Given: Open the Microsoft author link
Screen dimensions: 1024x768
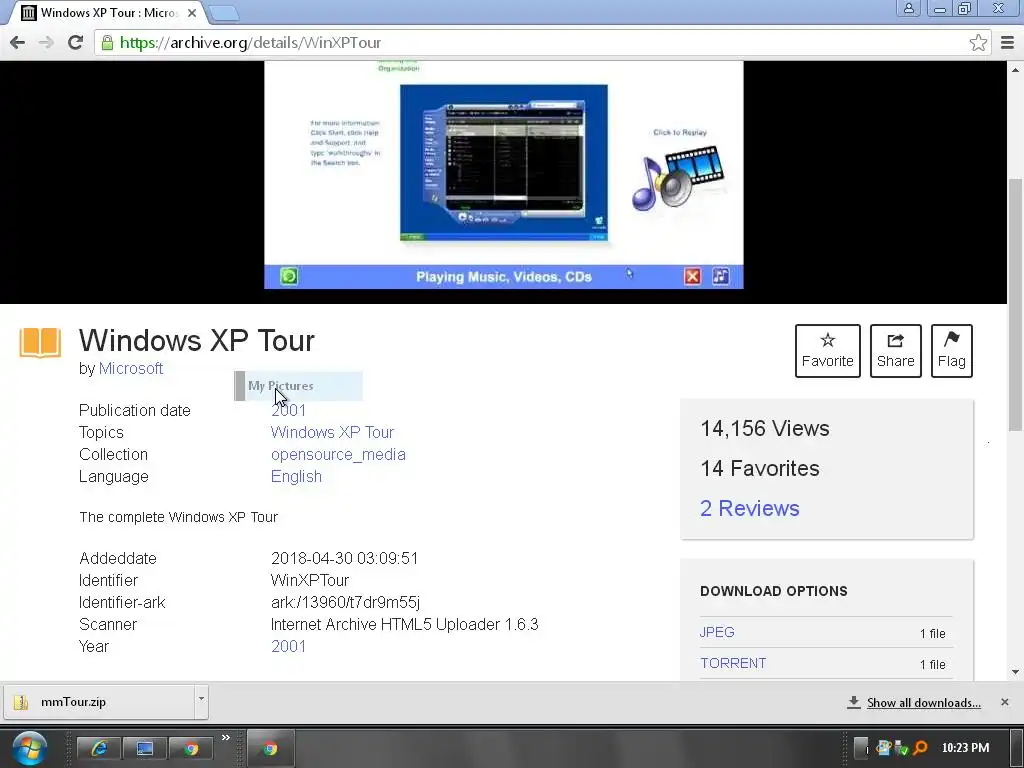Looking at the screenshot, I should coord(131,368).
